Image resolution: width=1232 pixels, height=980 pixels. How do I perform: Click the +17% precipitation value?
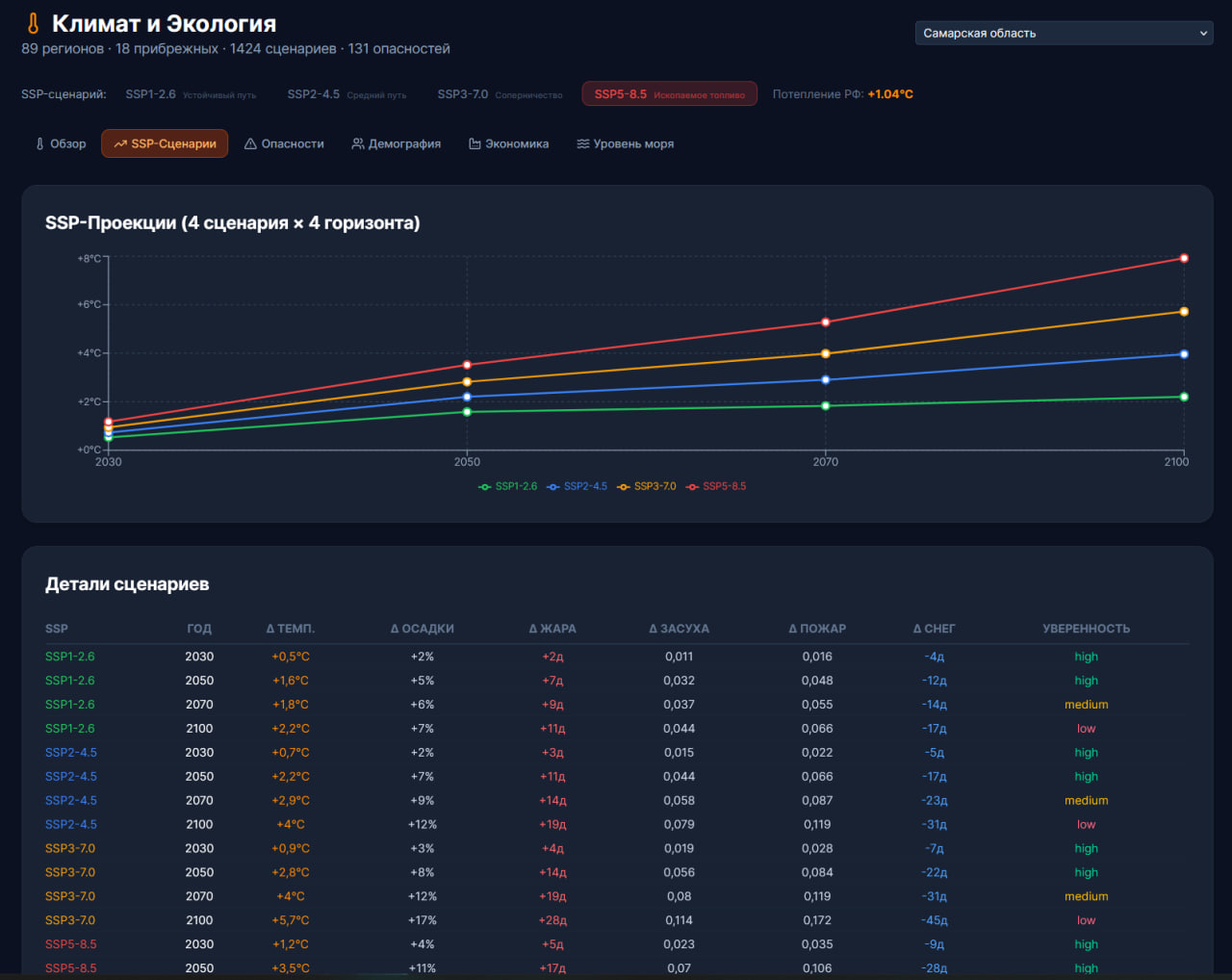(x=423, y=920)
